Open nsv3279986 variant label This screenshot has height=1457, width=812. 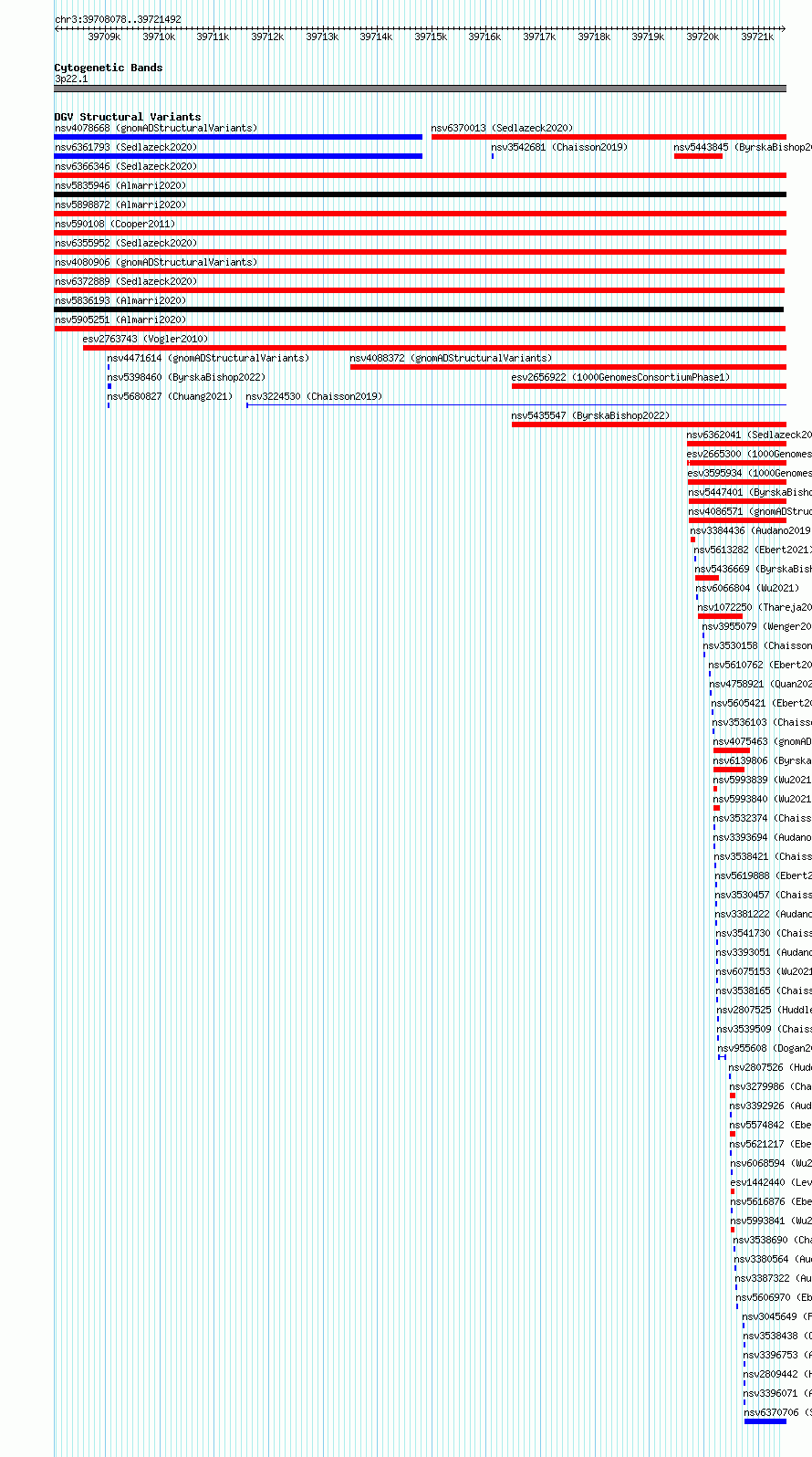click(771, 1086)
